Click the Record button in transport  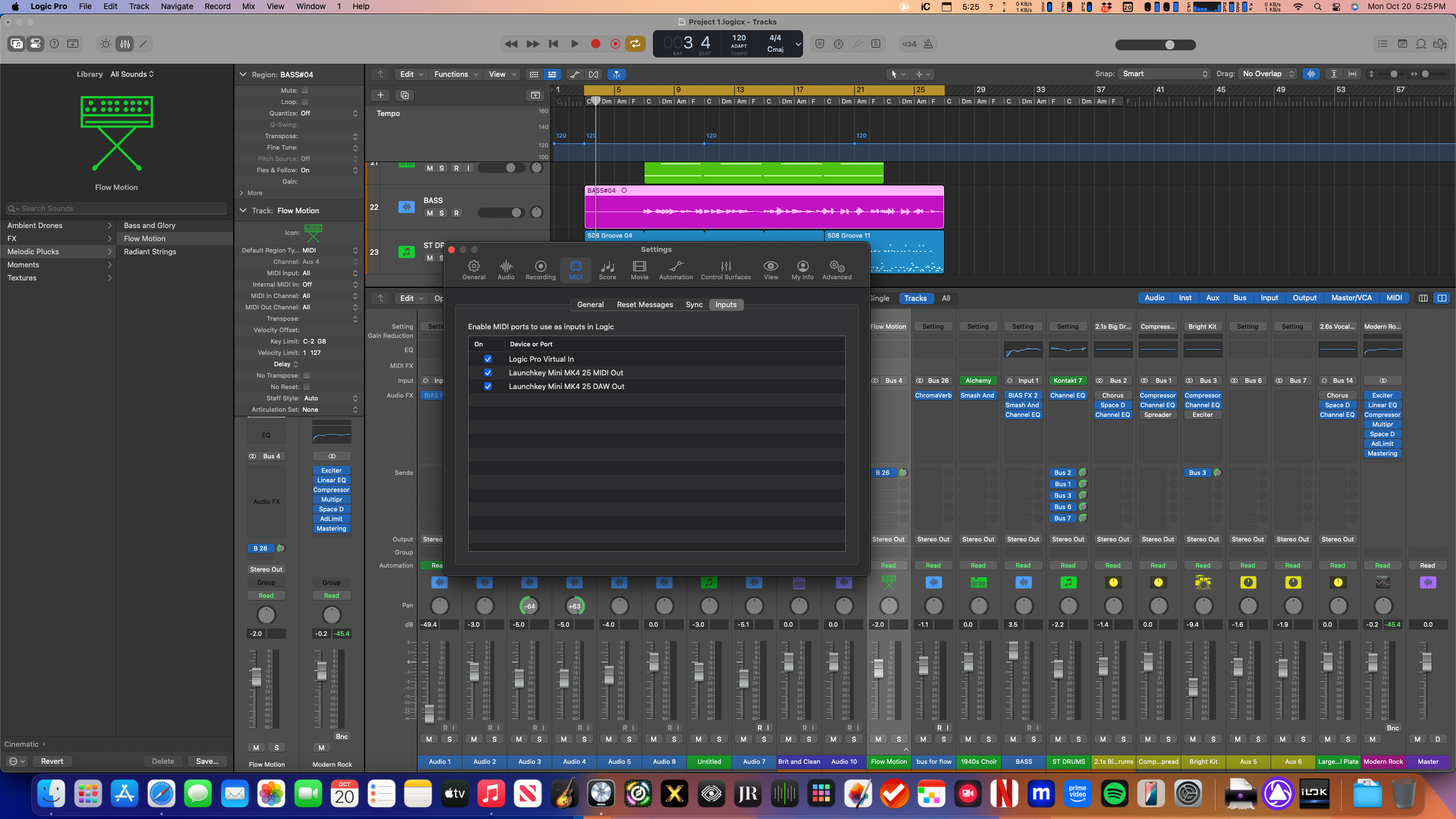click(595, 44)
